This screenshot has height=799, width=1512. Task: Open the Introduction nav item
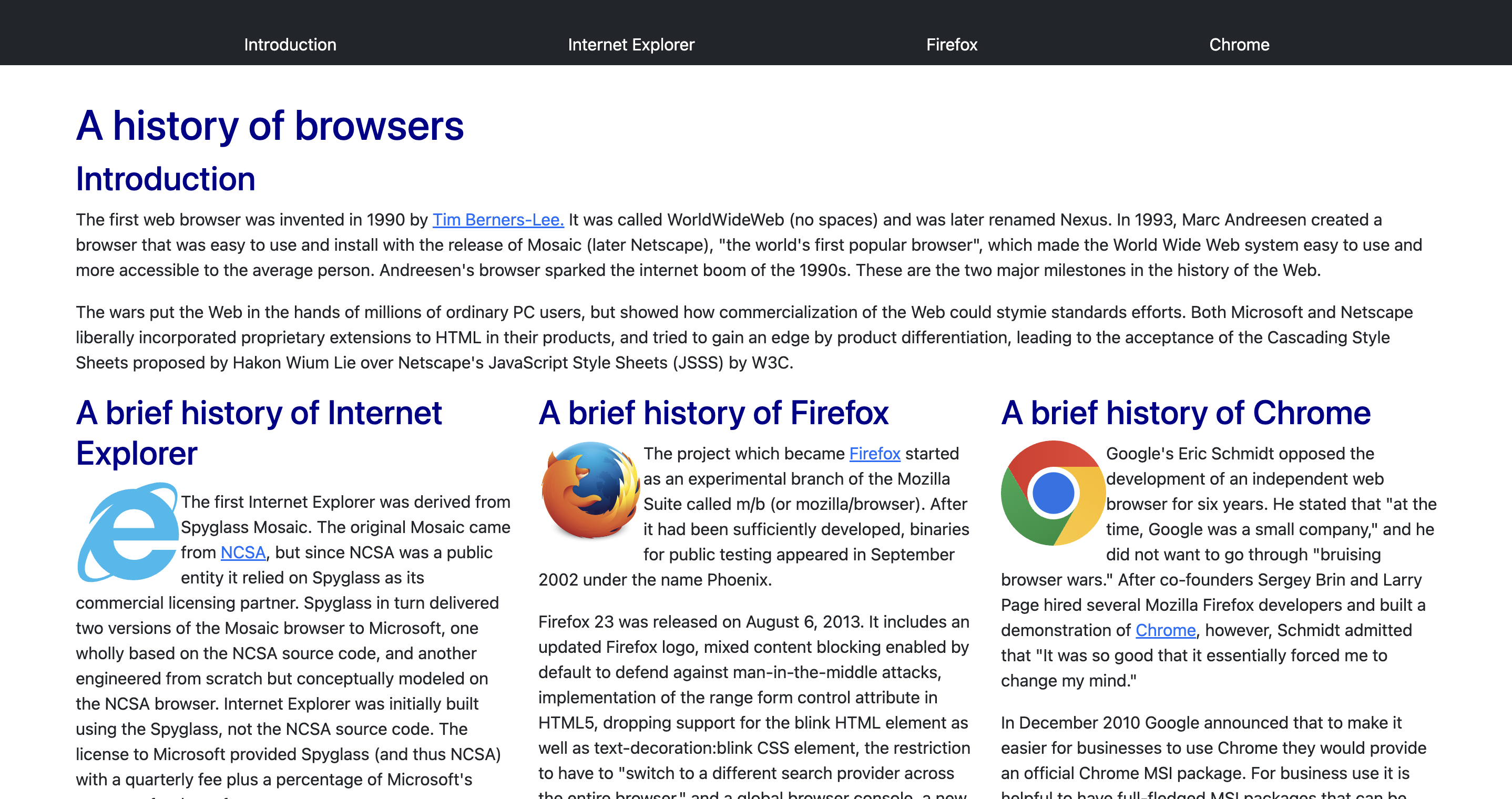290,45
